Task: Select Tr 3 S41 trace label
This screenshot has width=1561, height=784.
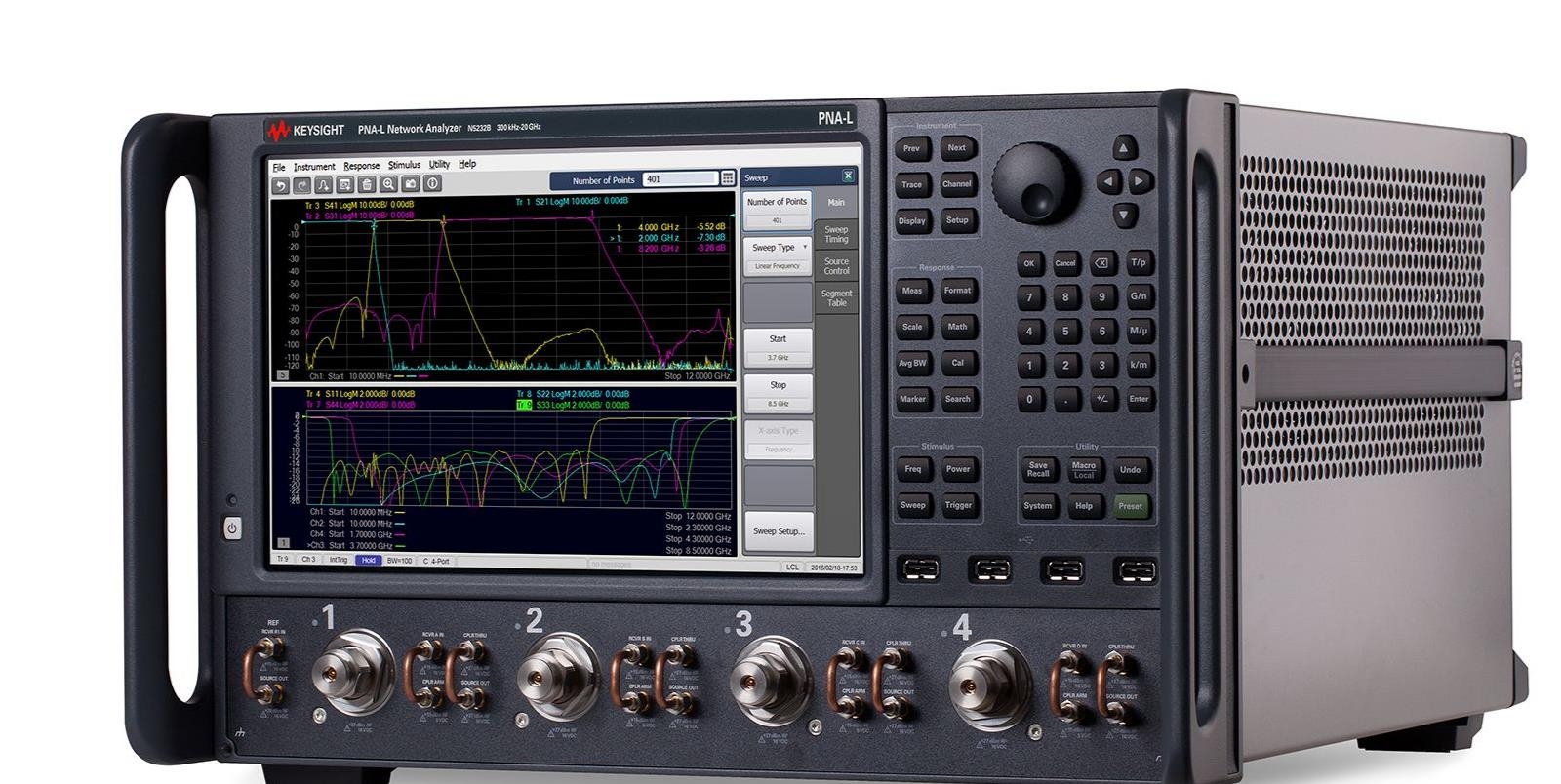Action: [359, 206]
